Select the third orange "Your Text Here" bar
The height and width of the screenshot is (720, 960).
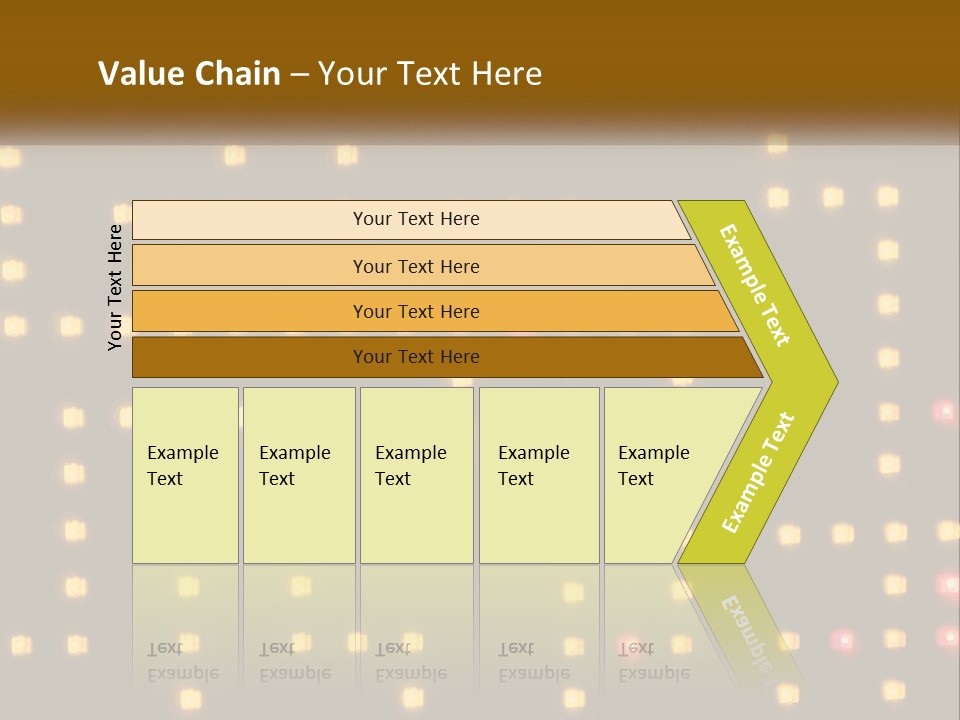[416, 311]
